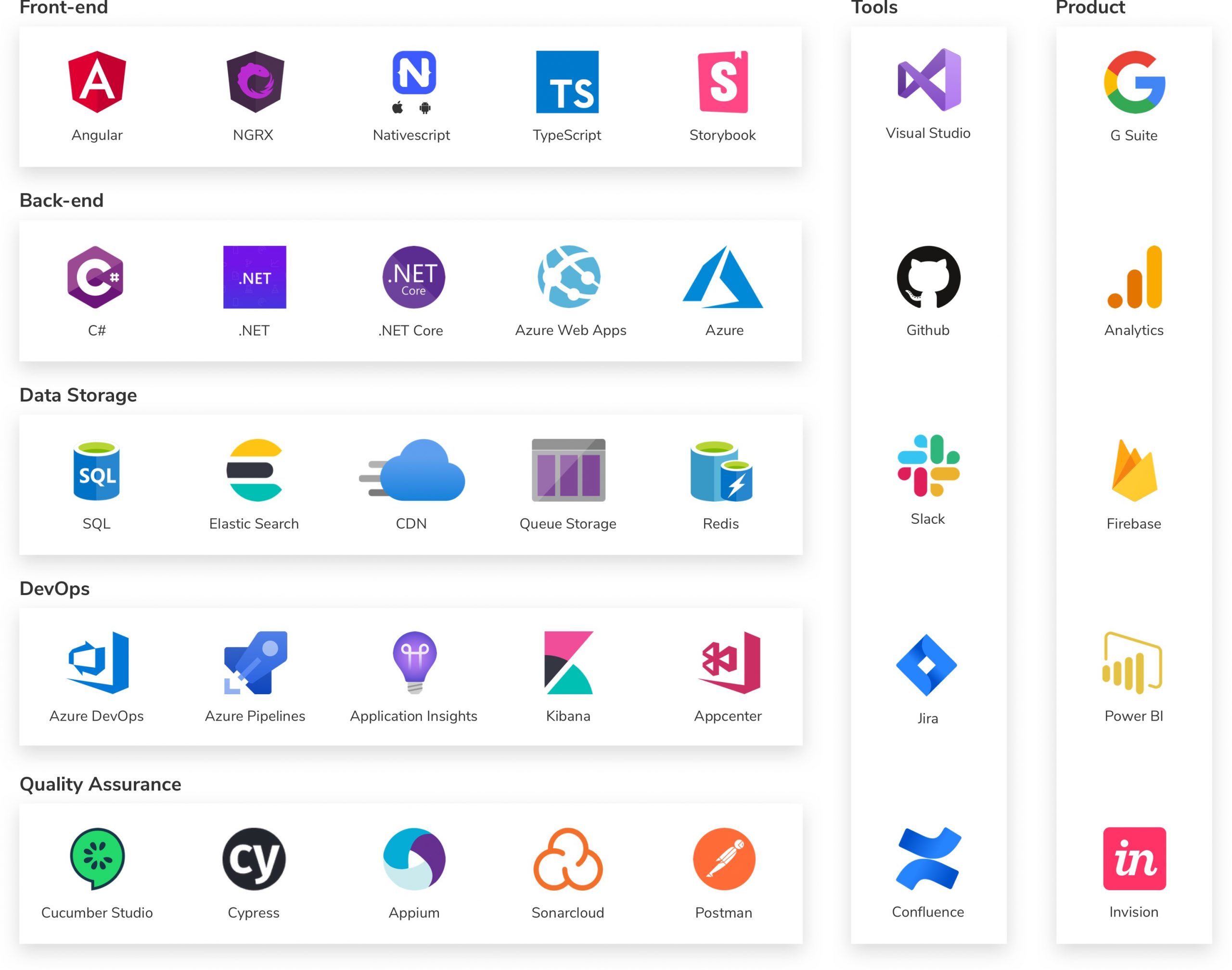Screen dimensions: 1232x970
Task: Click the 'Azure Pipelines' label text
Action: 255,716
